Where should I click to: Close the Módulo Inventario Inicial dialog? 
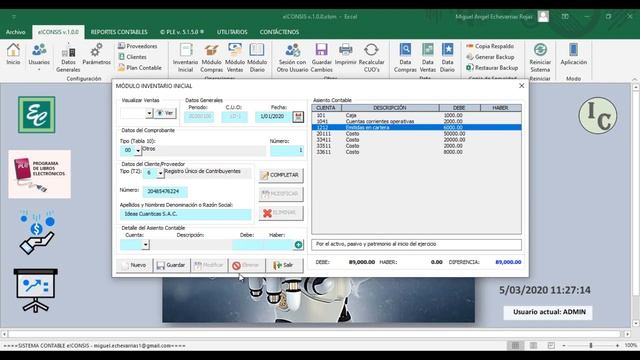click(x=521, y=86)
